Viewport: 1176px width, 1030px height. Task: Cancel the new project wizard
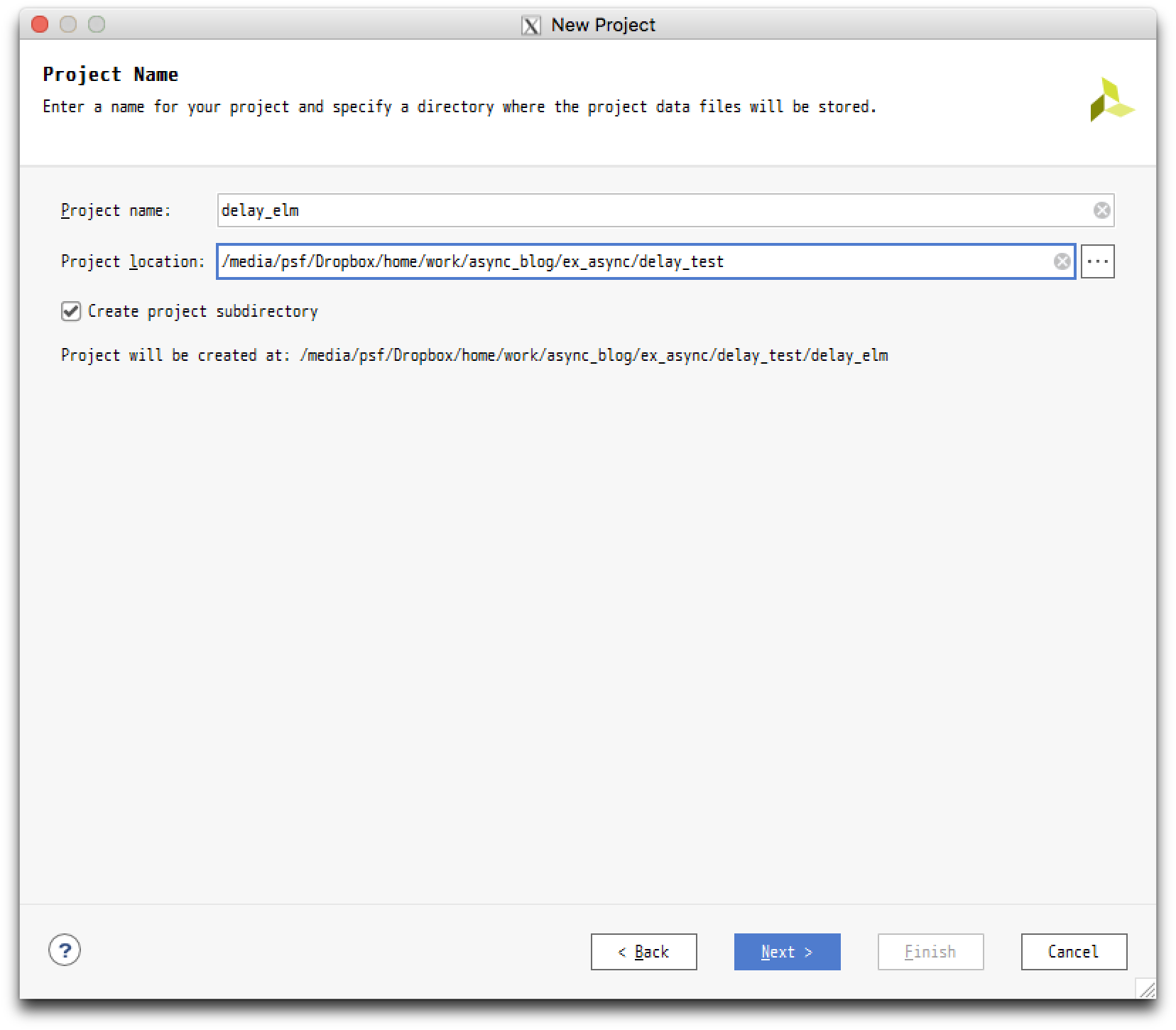1073,952
